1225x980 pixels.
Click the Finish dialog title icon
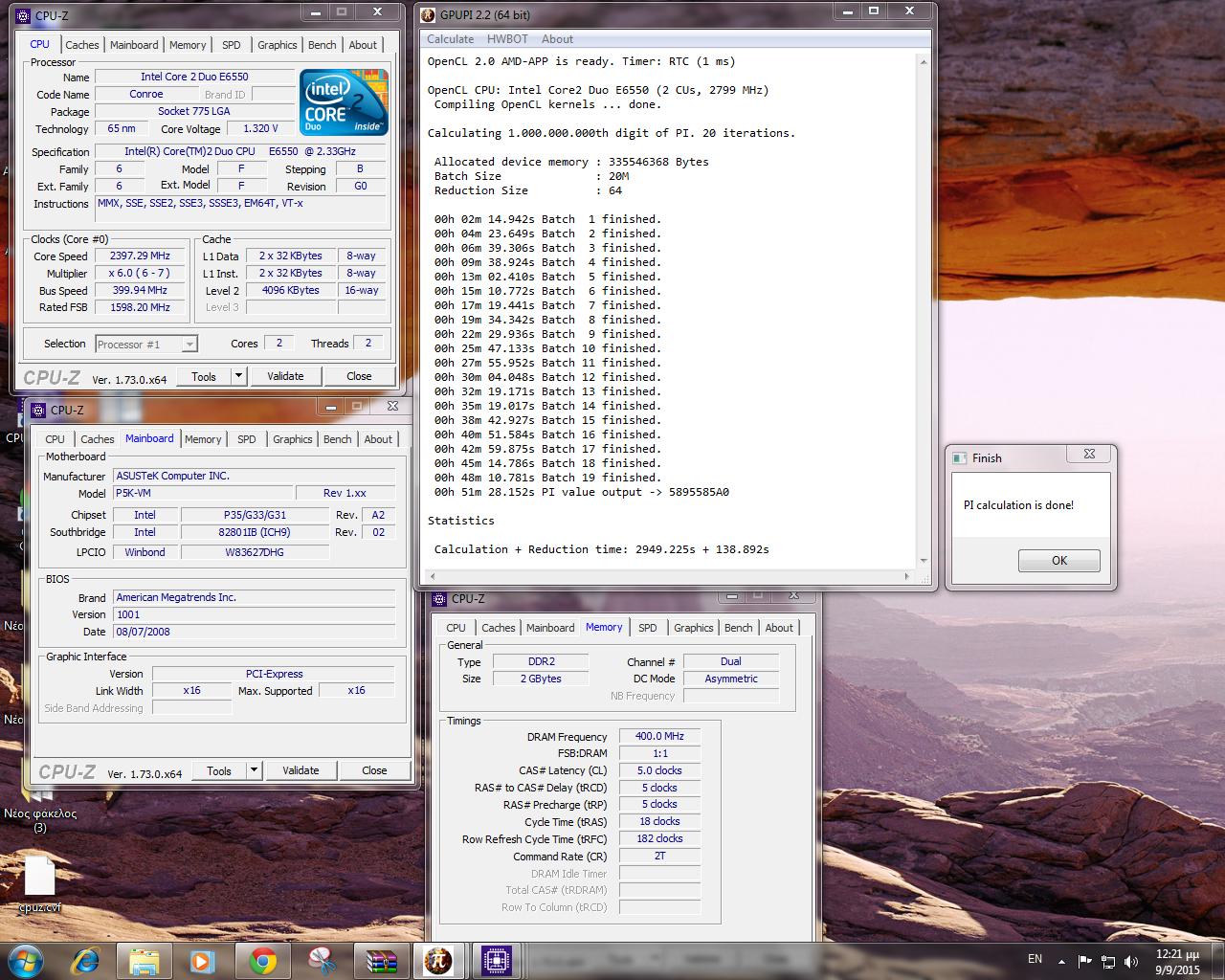point(959,458)
